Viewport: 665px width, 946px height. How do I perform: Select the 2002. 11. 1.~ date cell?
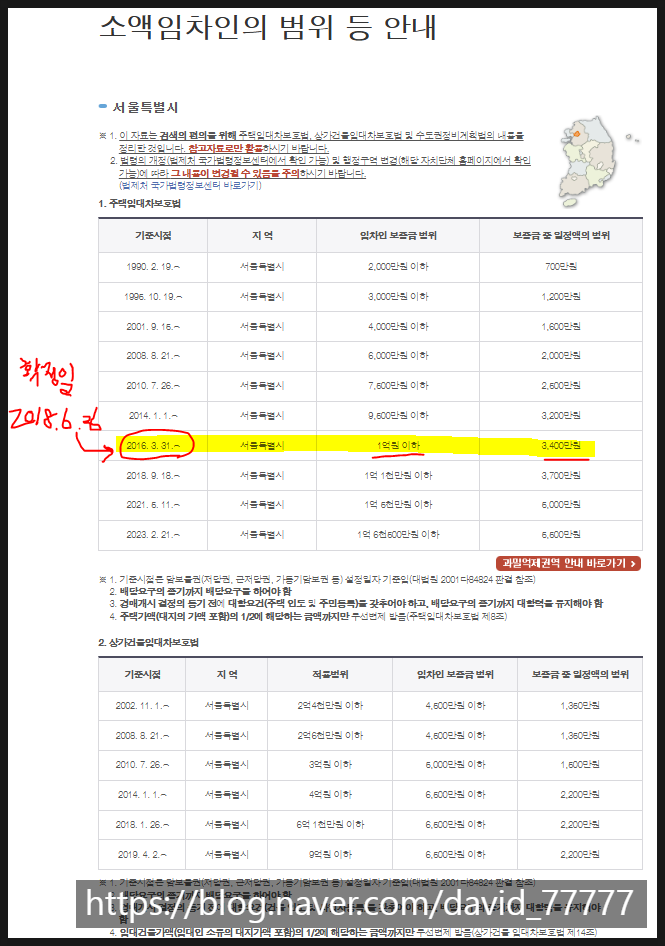click(x=142, y=706)
